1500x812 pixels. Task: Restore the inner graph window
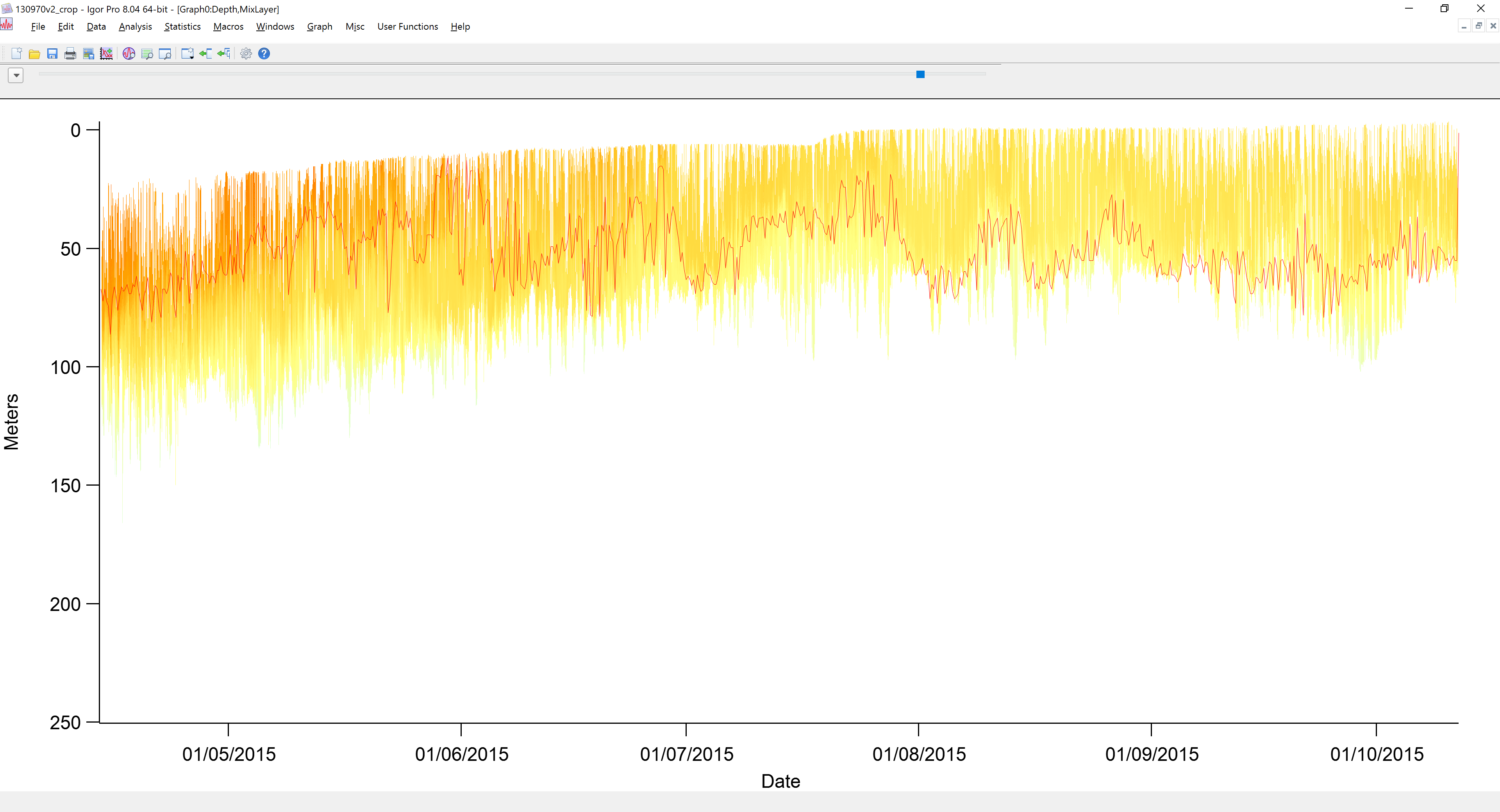[x=1478, y=26]
